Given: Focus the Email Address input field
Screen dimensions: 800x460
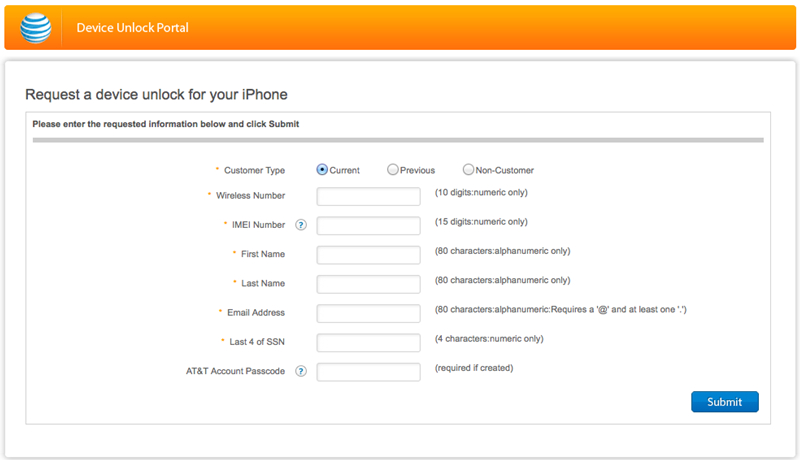Looking at the screenshot, I should pyautogui.click(x=368, y=313).
